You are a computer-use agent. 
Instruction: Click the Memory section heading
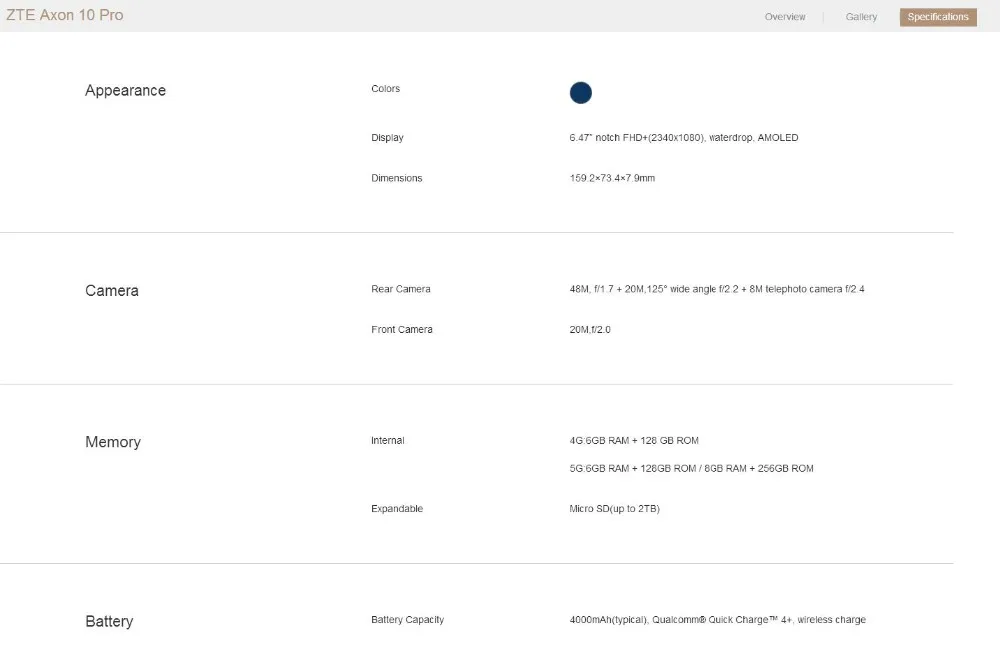[x=113, y=442]
